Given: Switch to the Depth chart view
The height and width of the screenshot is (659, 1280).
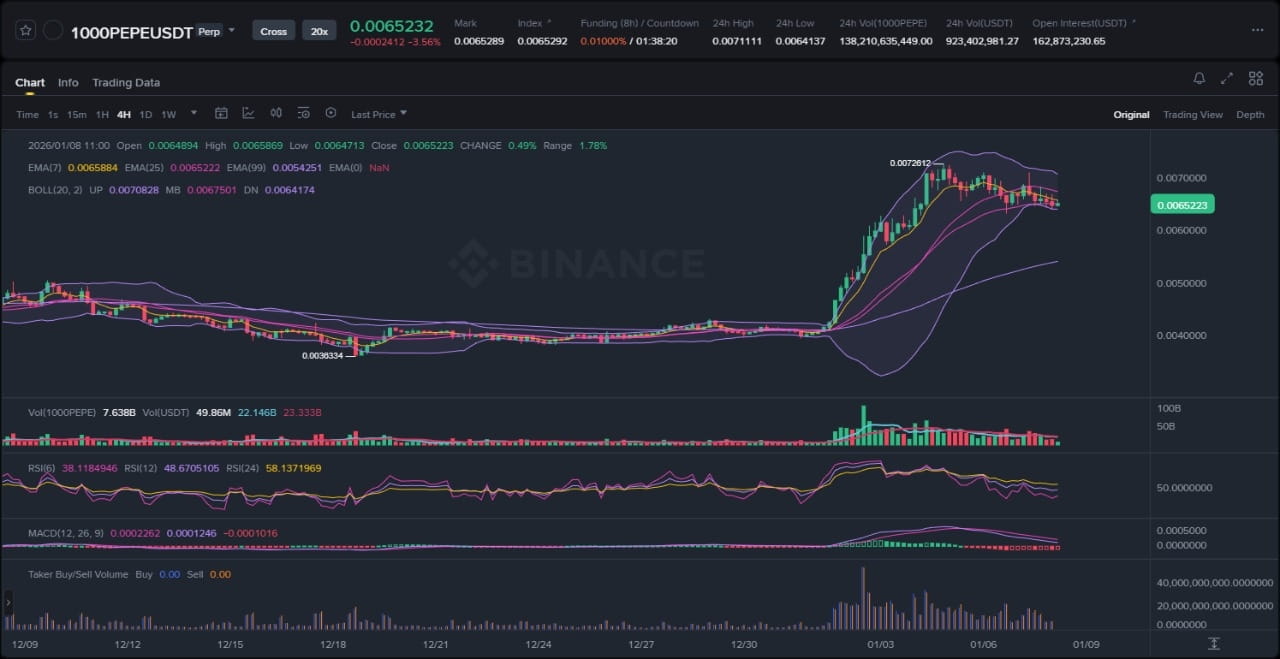Looking at the screenshot, I should click(1250, 115).
